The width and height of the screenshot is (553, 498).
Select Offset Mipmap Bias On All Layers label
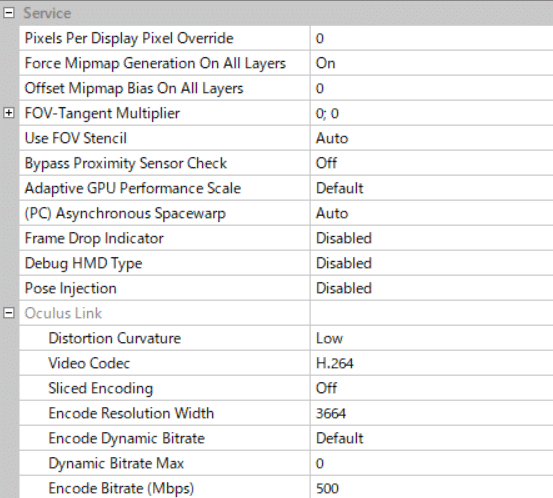(x=134, y=89)
